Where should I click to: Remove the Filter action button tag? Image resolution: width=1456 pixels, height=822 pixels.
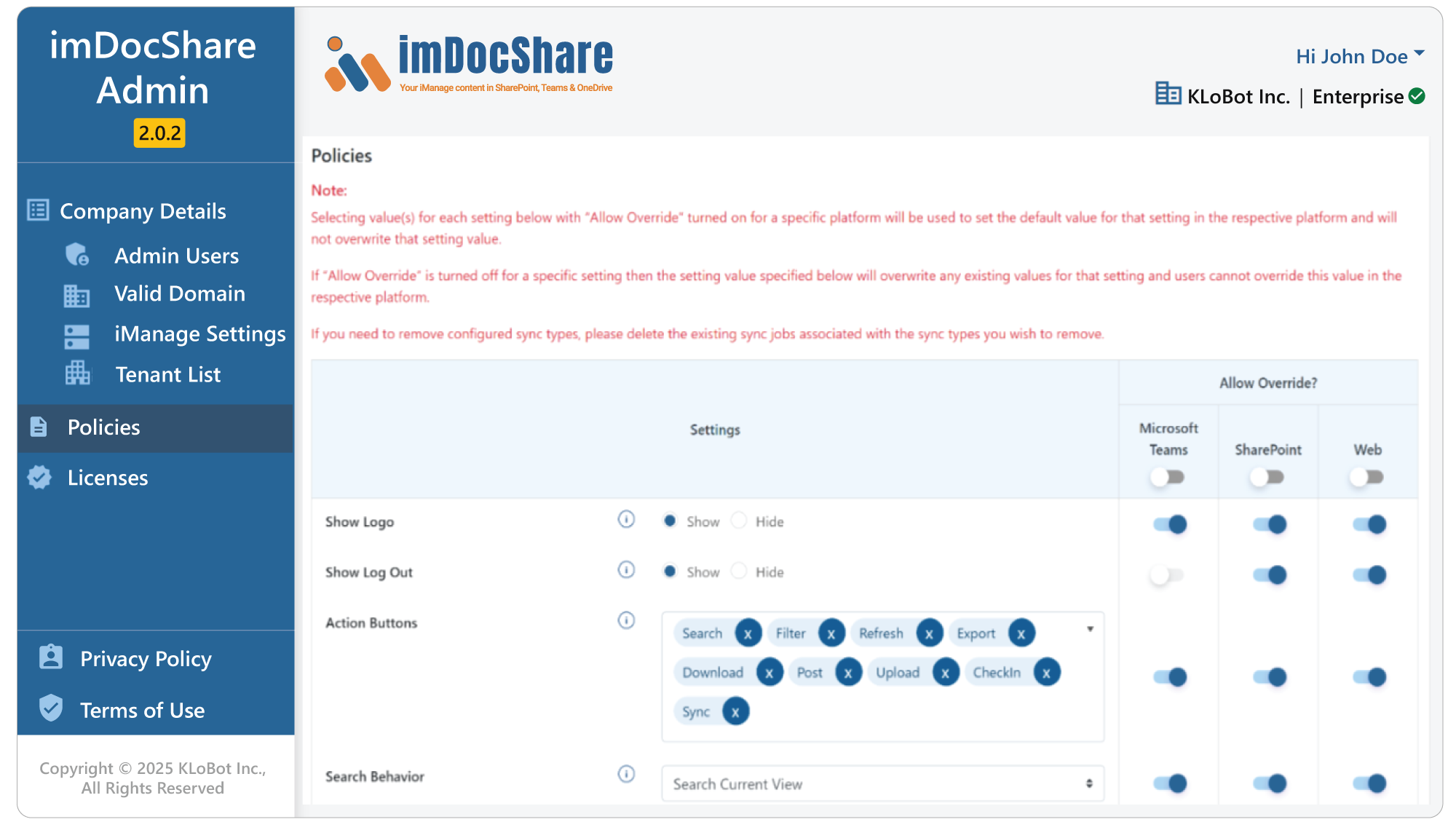(x=831, y=633)
